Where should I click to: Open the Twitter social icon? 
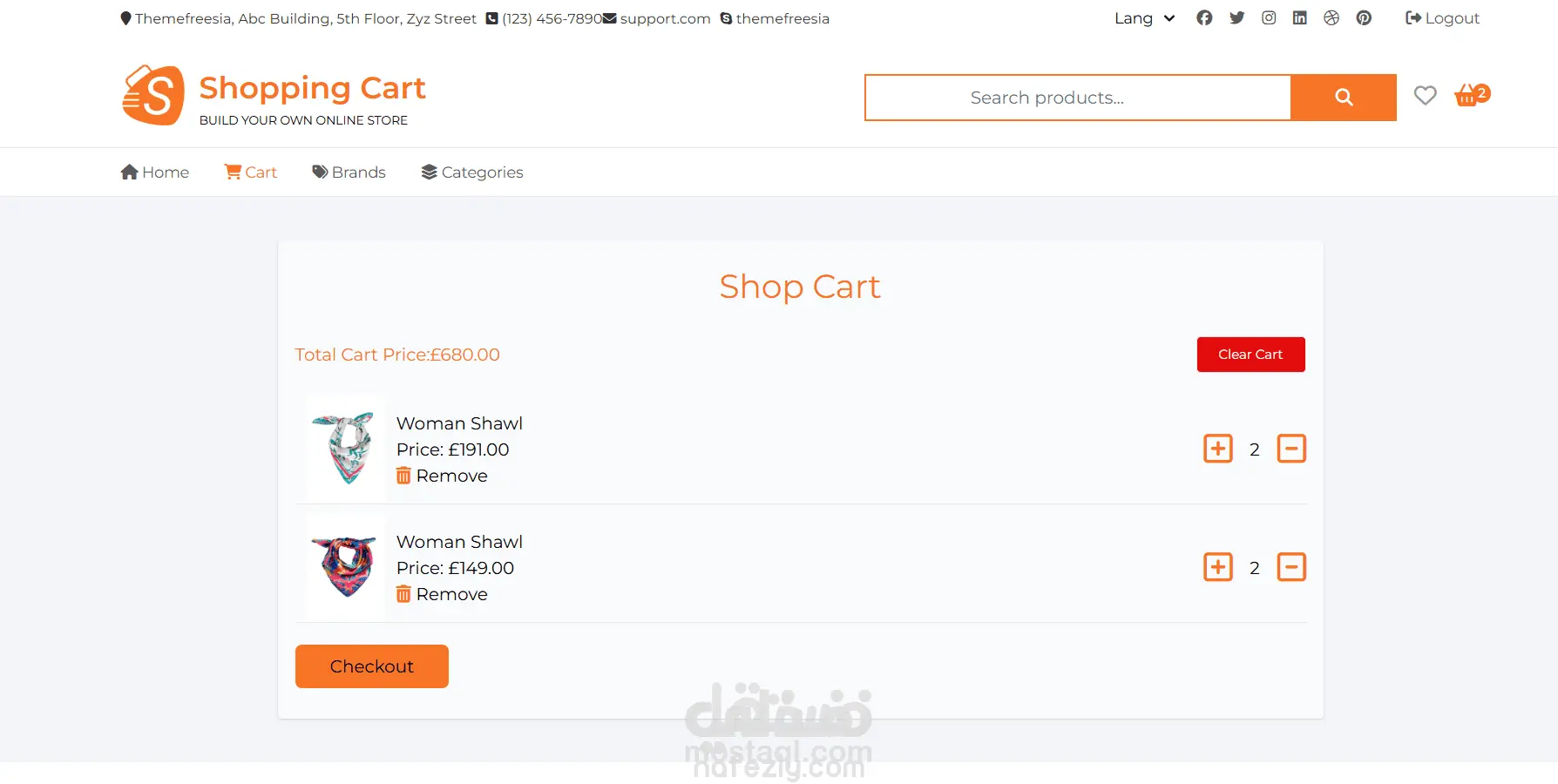[x=1236, y=18]
